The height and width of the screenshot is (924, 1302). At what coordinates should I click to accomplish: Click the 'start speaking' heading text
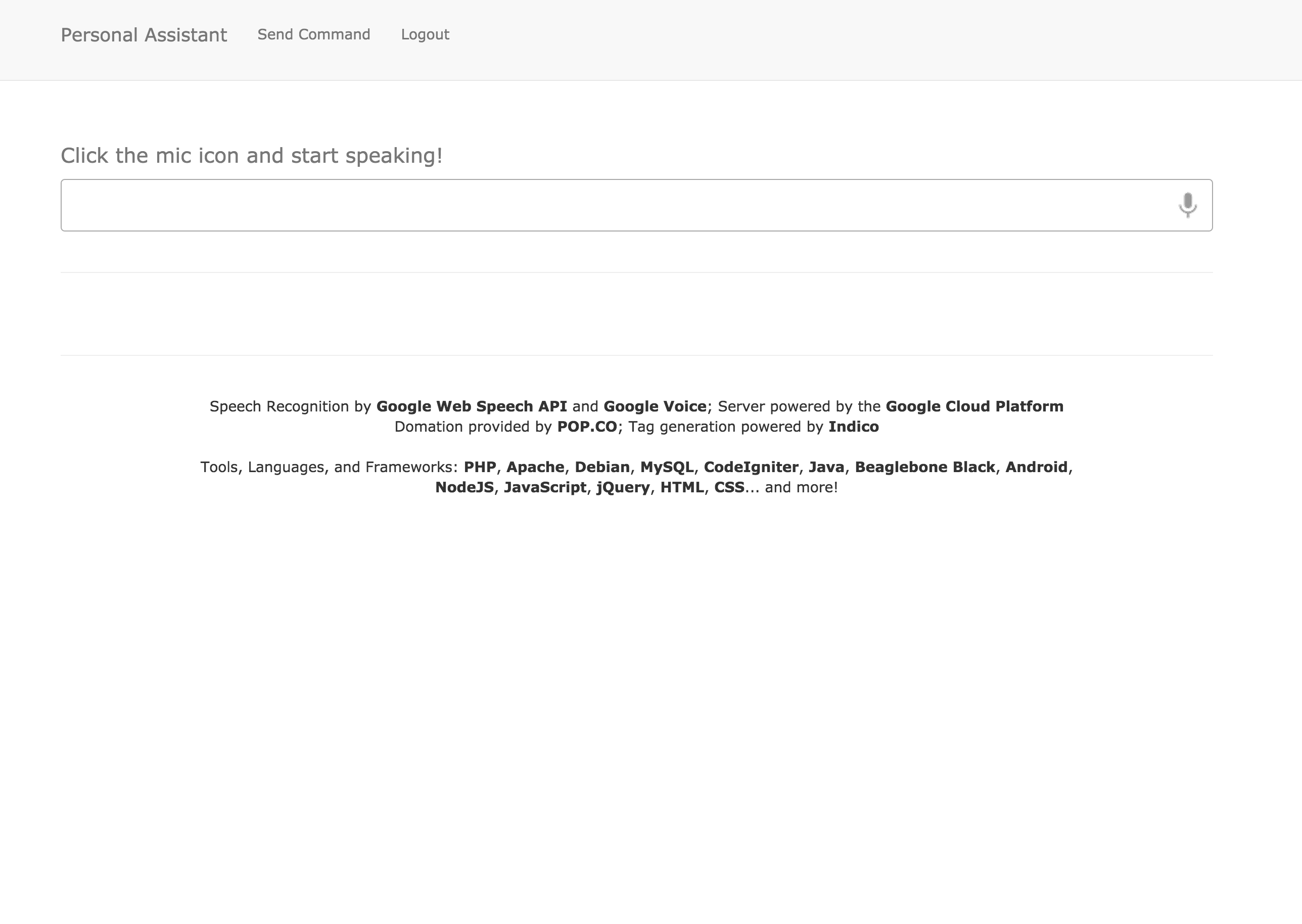pos(251,155)
